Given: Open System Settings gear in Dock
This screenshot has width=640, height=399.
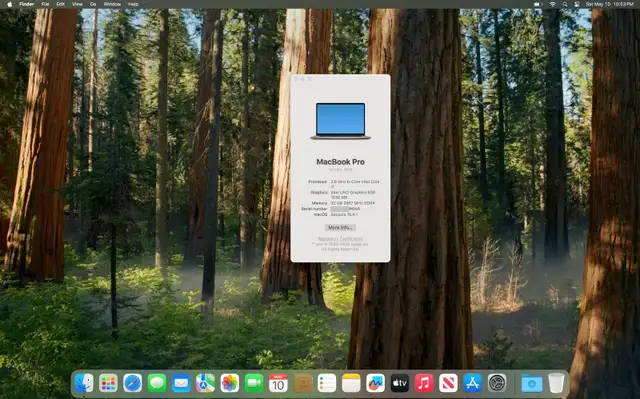Looking at the screenshot, I should point(497,383).
